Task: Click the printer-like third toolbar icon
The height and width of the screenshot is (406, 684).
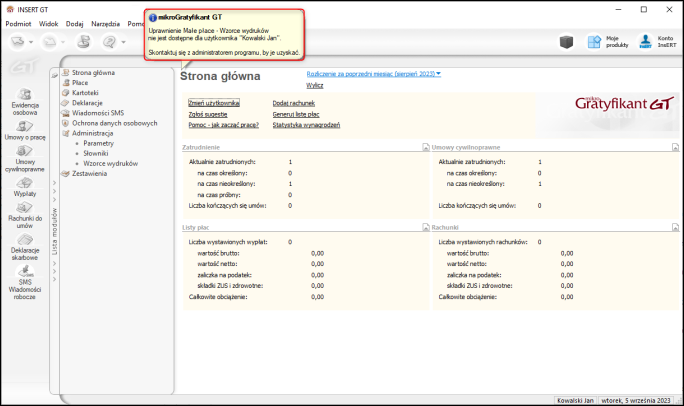Action: pos(84,42)
